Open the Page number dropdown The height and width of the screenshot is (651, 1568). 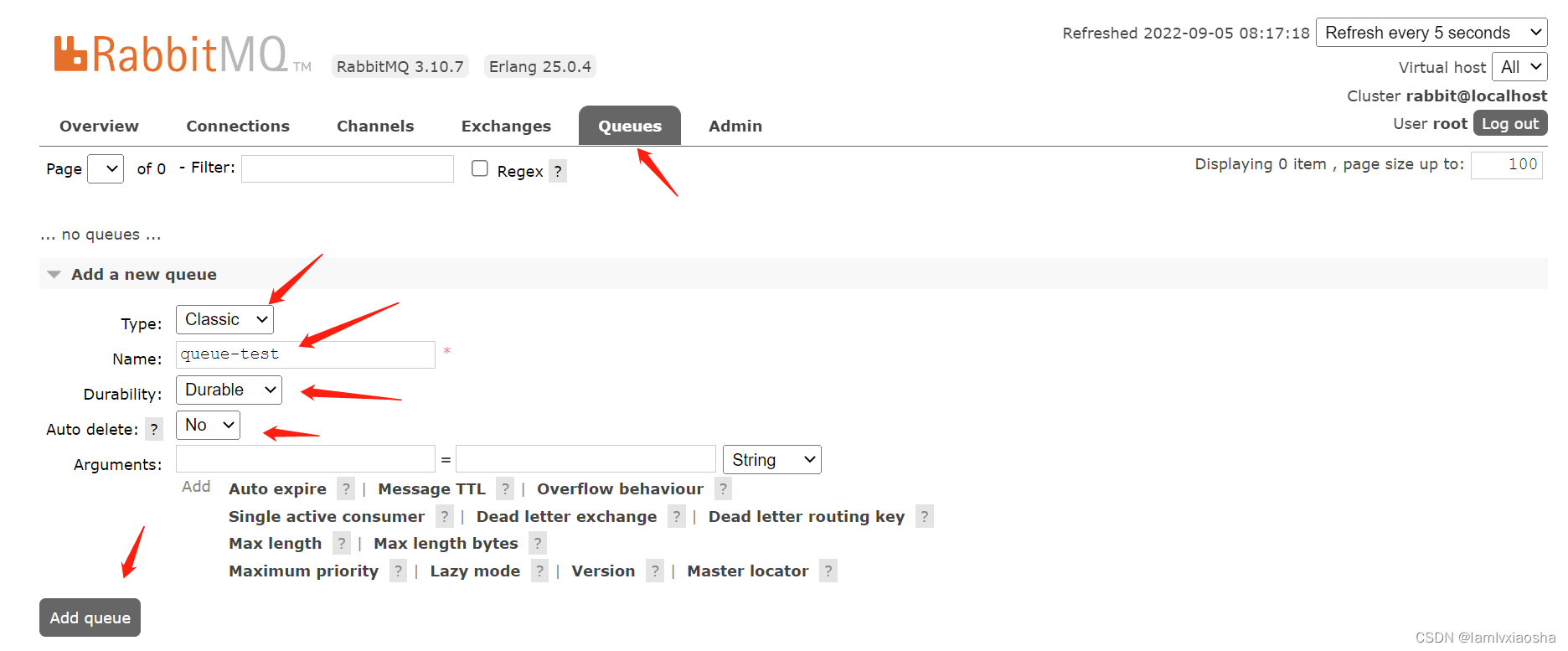click(x=106, y=168)
